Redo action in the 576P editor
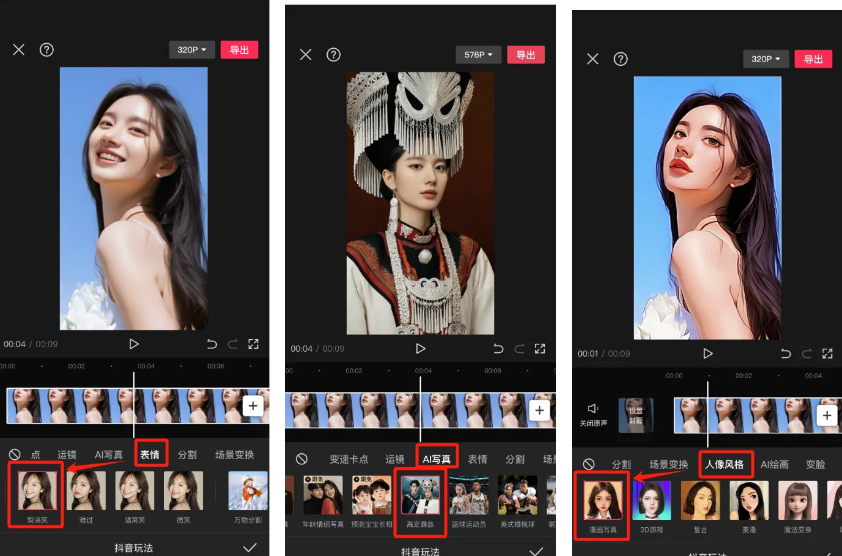The image size is (842, 556). point(519,349)
